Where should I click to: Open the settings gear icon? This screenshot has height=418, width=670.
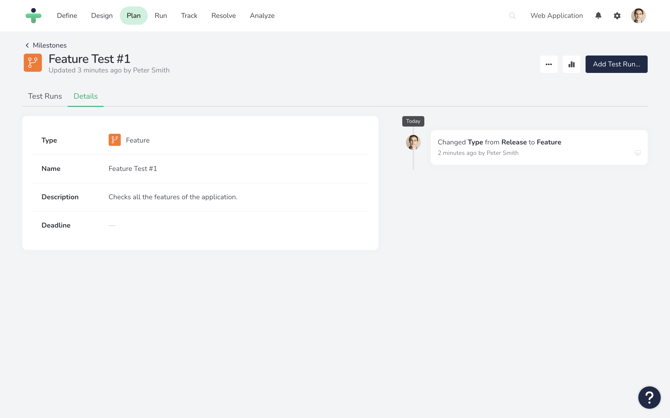pos(617,16)
